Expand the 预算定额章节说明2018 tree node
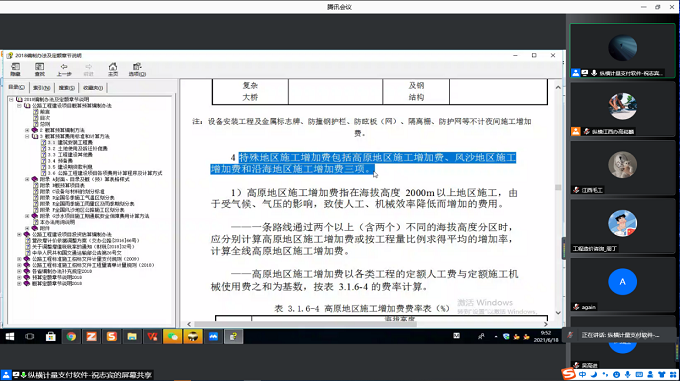The height and width of the screenshot is (381, 680). [19, 277]
